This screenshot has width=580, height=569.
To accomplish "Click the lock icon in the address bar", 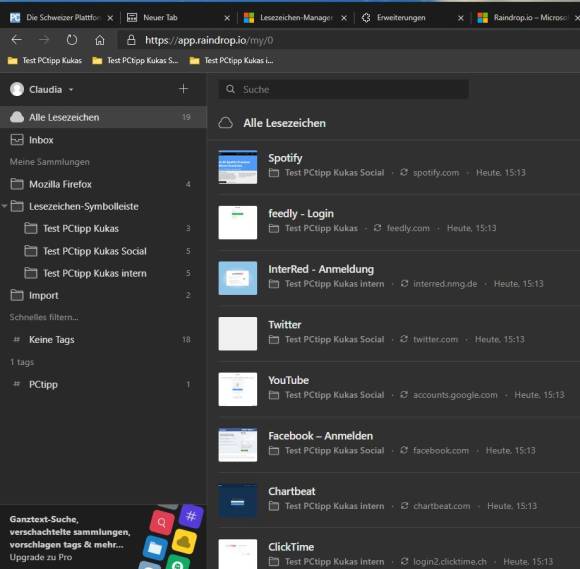I will [131, 40].
